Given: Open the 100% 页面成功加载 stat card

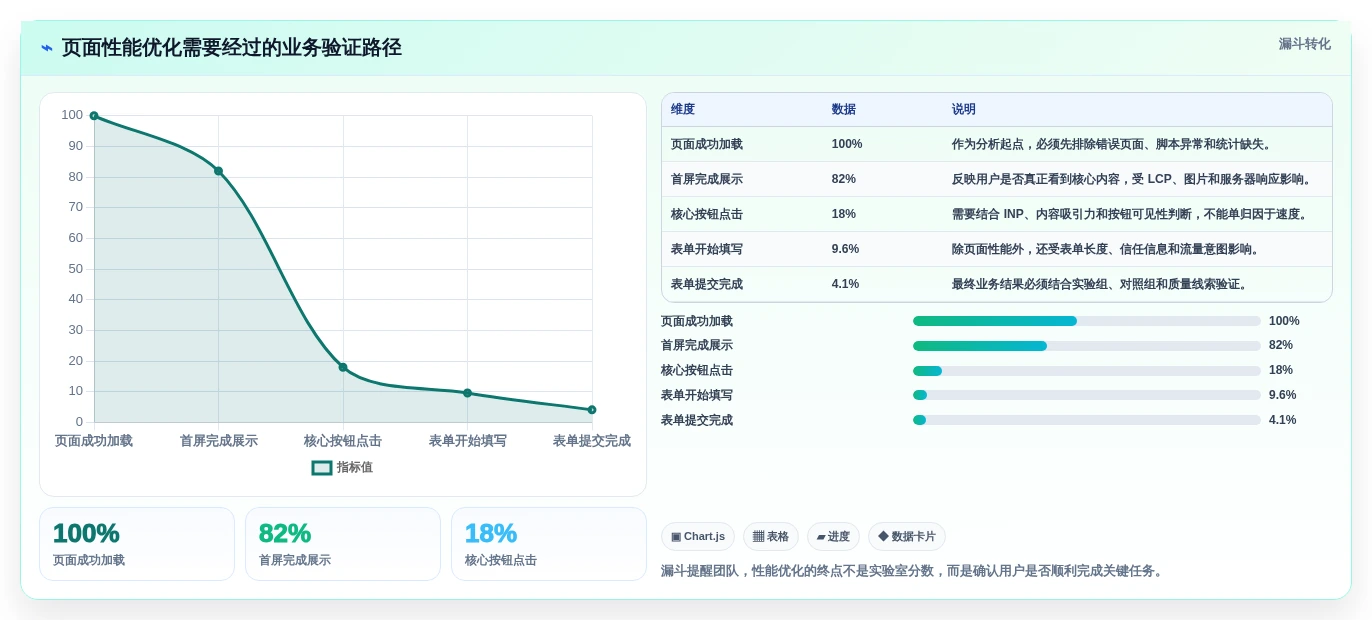Looking at the screenshot, I should (x=137, y=544).
